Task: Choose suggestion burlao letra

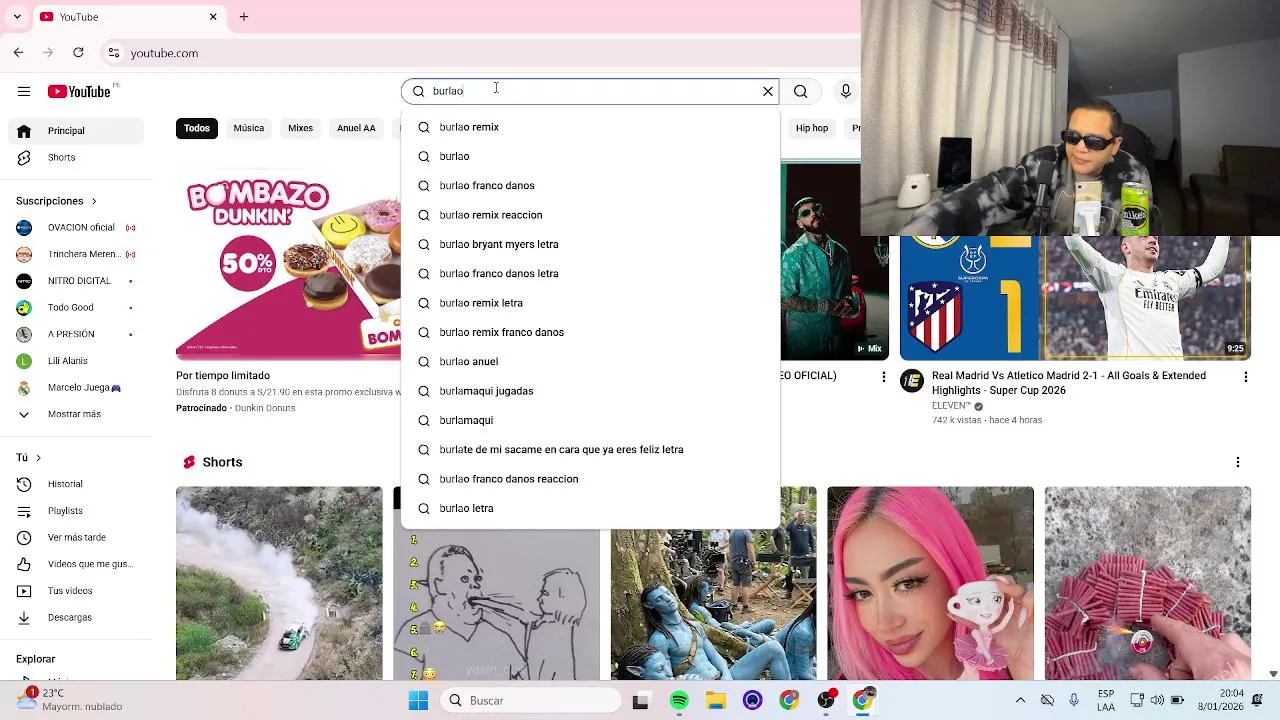Action: (590, 508)
